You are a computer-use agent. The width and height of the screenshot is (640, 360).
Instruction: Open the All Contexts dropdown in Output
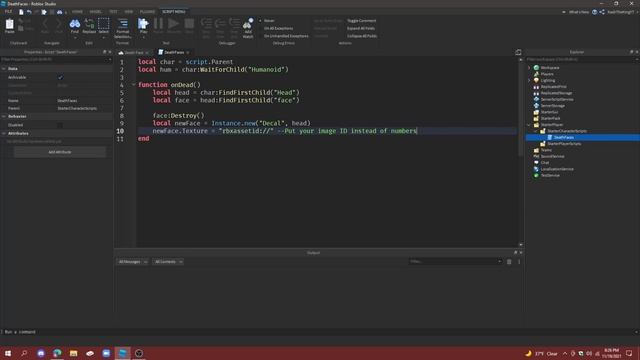168,262
